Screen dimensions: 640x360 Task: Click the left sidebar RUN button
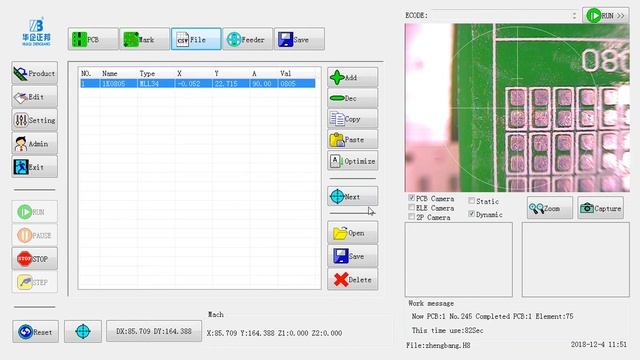pos(35,212)
